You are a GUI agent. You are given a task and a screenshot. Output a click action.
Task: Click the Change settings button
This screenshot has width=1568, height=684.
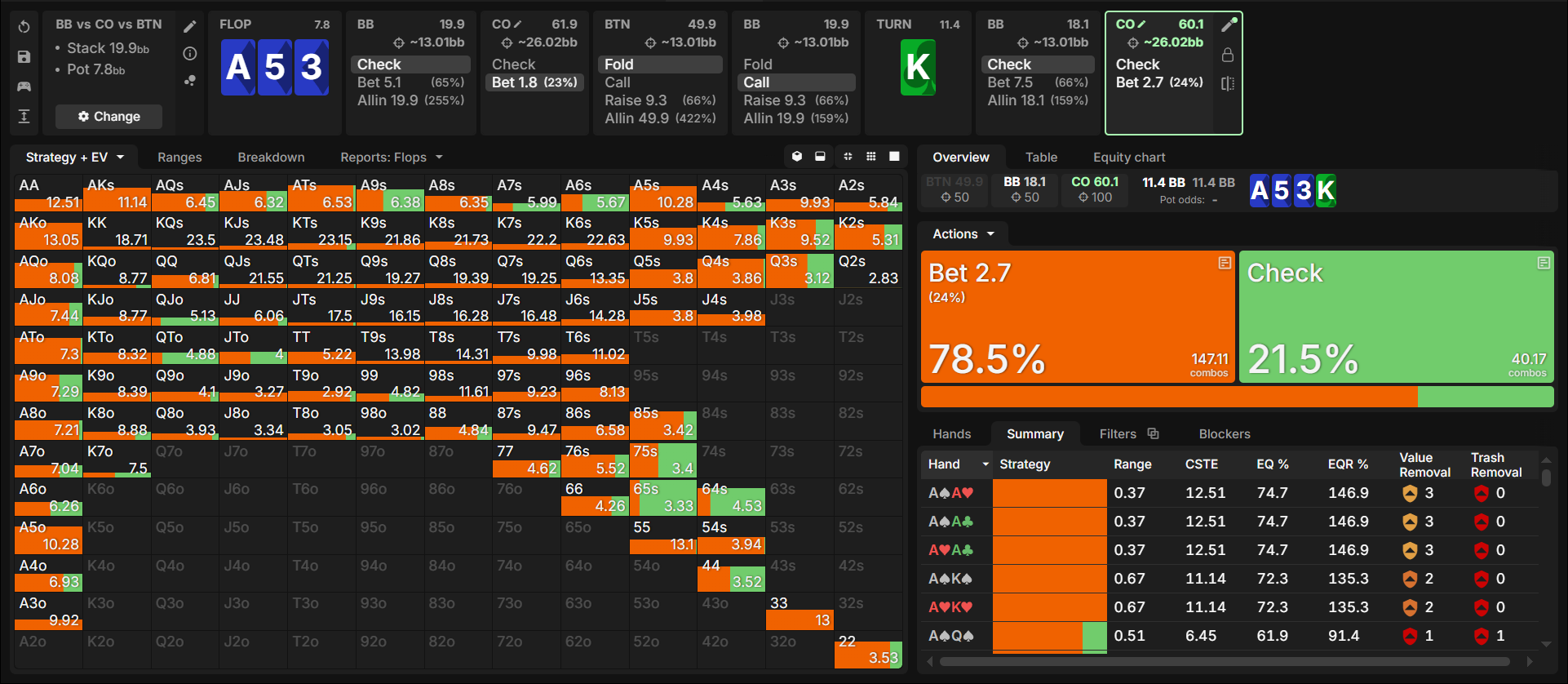point(109,117)
